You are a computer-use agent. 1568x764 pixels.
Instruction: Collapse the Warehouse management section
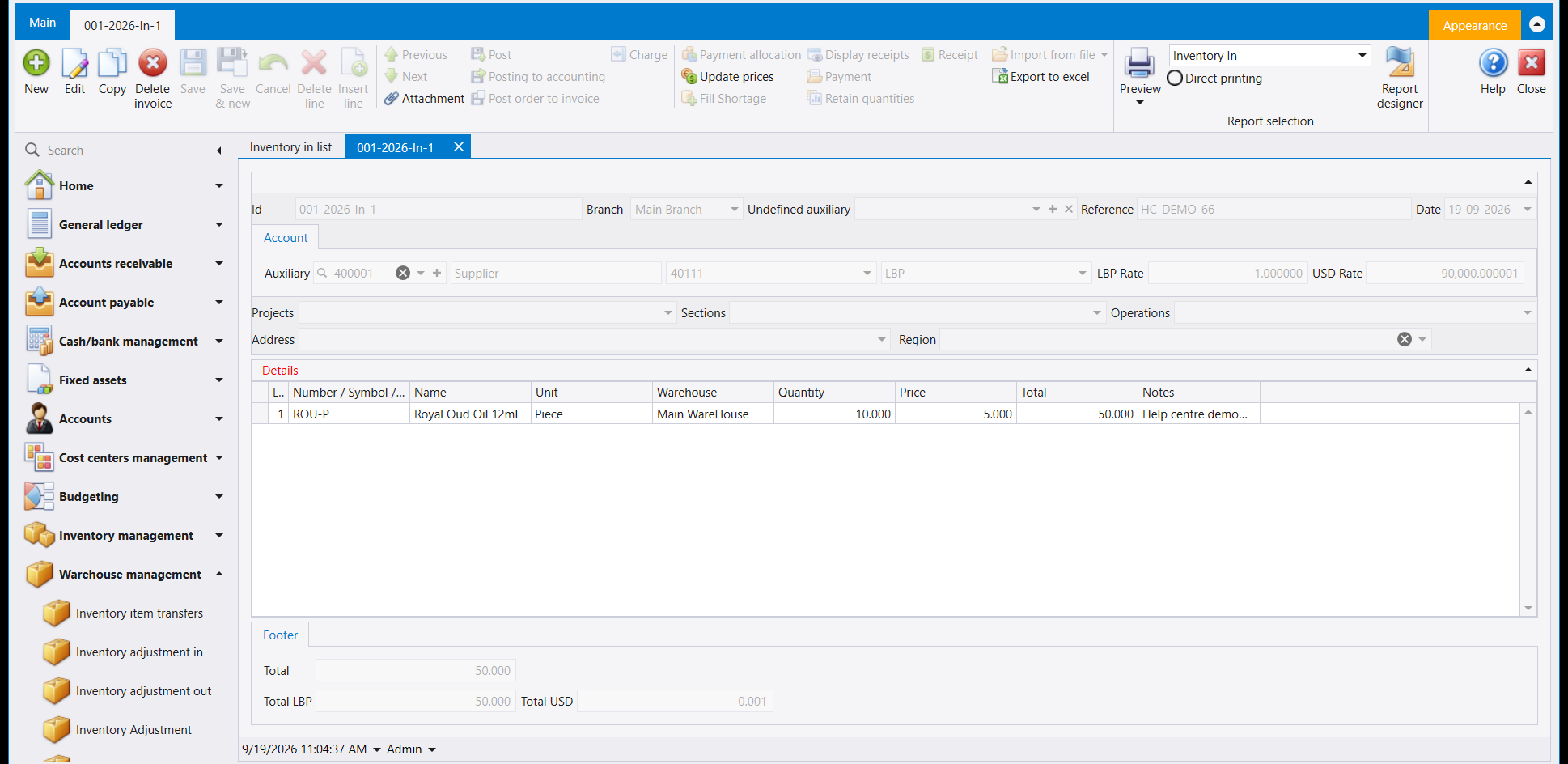coord(219,574)
